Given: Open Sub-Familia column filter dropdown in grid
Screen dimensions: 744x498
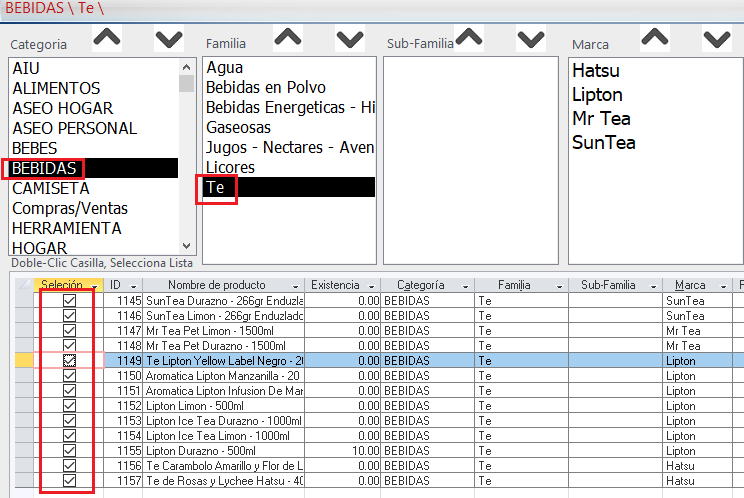Looking at the screenshot, I should tap(653, 286).
